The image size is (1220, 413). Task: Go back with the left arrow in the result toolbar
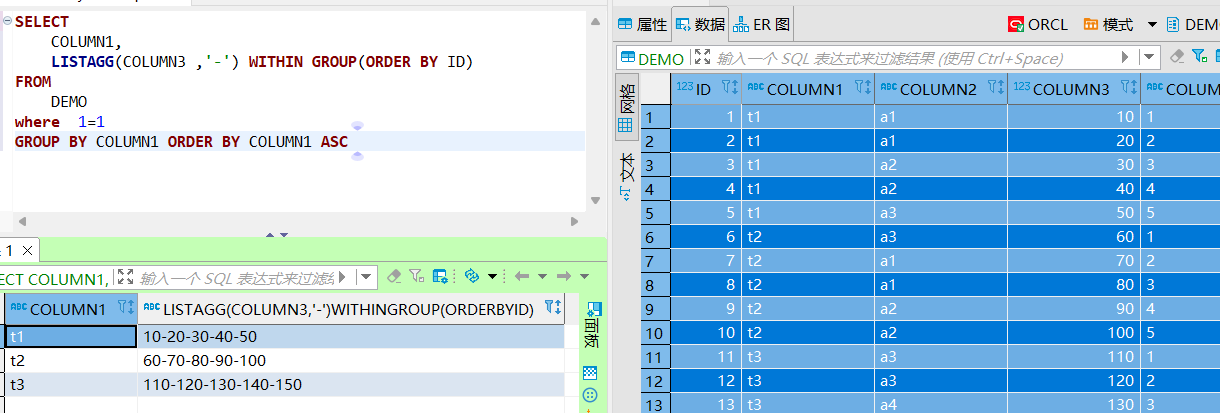(x=521, y=276)
